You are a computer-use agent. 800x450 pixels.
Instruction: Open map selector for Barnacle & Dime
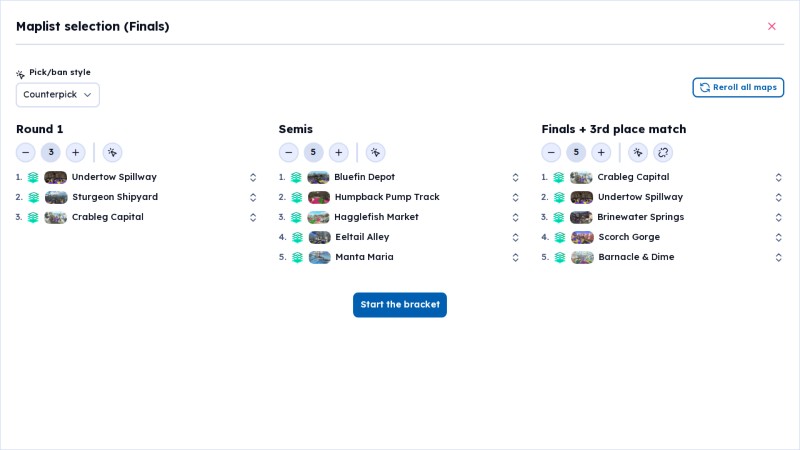pyautogui.click(x=779, y=257)
